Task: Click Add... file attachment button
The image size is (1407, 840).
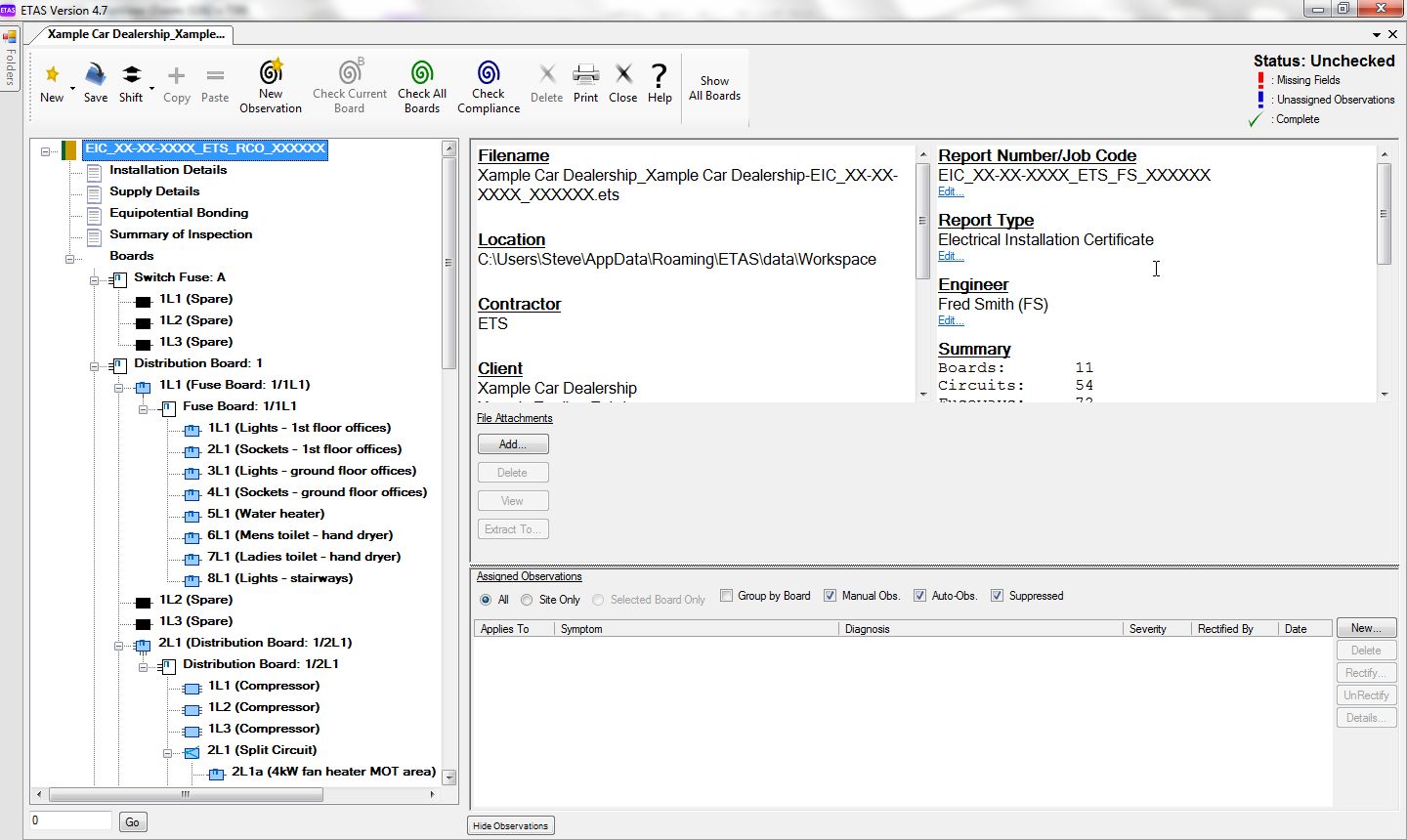Action: 513,443
